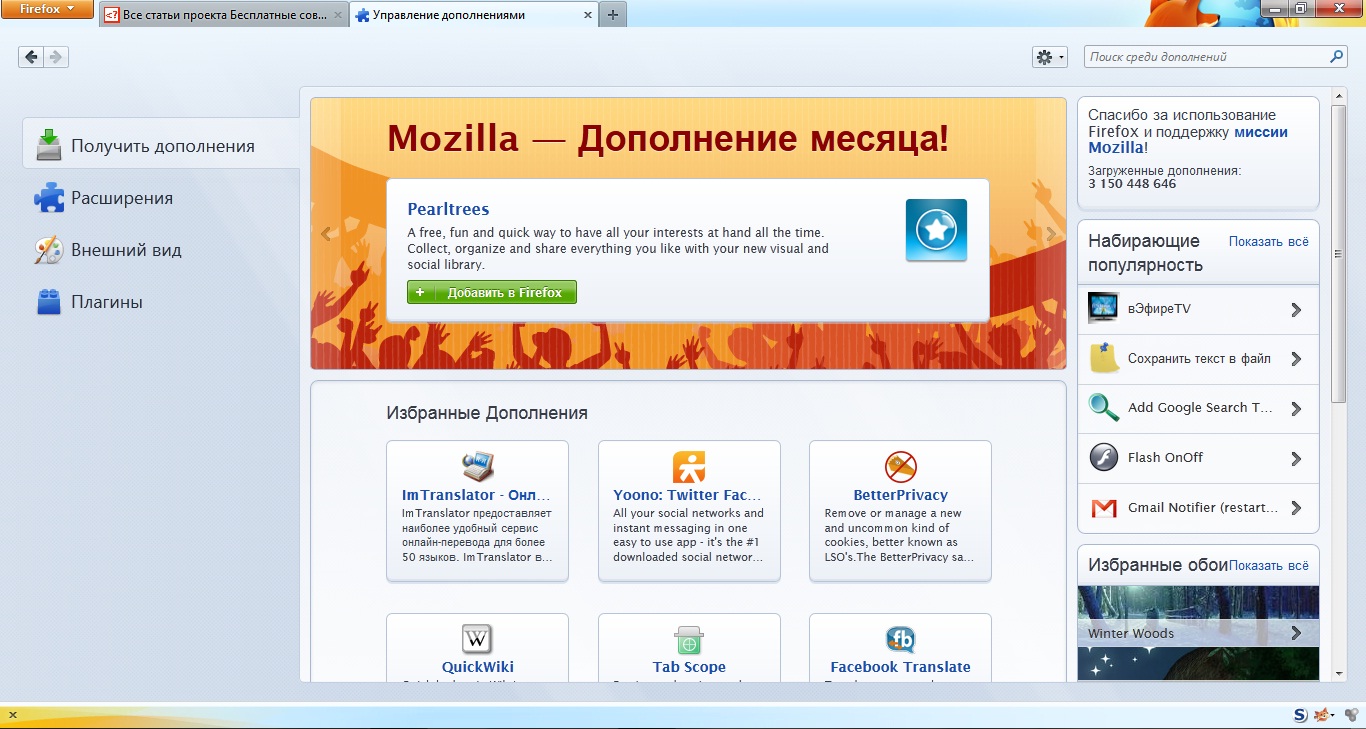Screen dimensions: 1366x729
Task: Click Показать всё next to Набирающие популярность
Action: tap(1268, 241)
